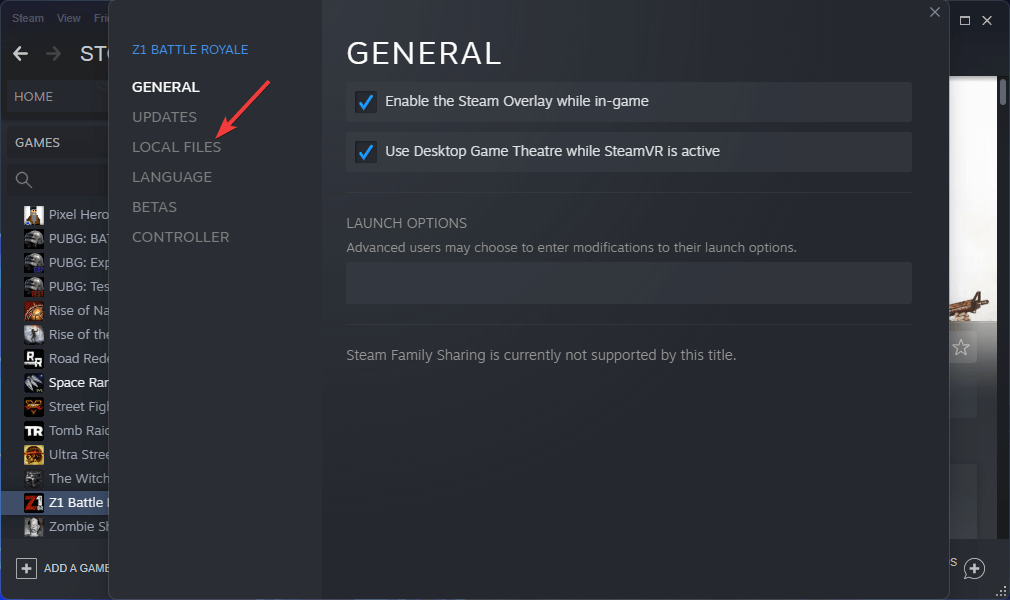The width and height of the screenshot is (1010, 600).
Task: Uncheck Use Desktop Game Theatre checkbox
Action: [x=366, y=152]
